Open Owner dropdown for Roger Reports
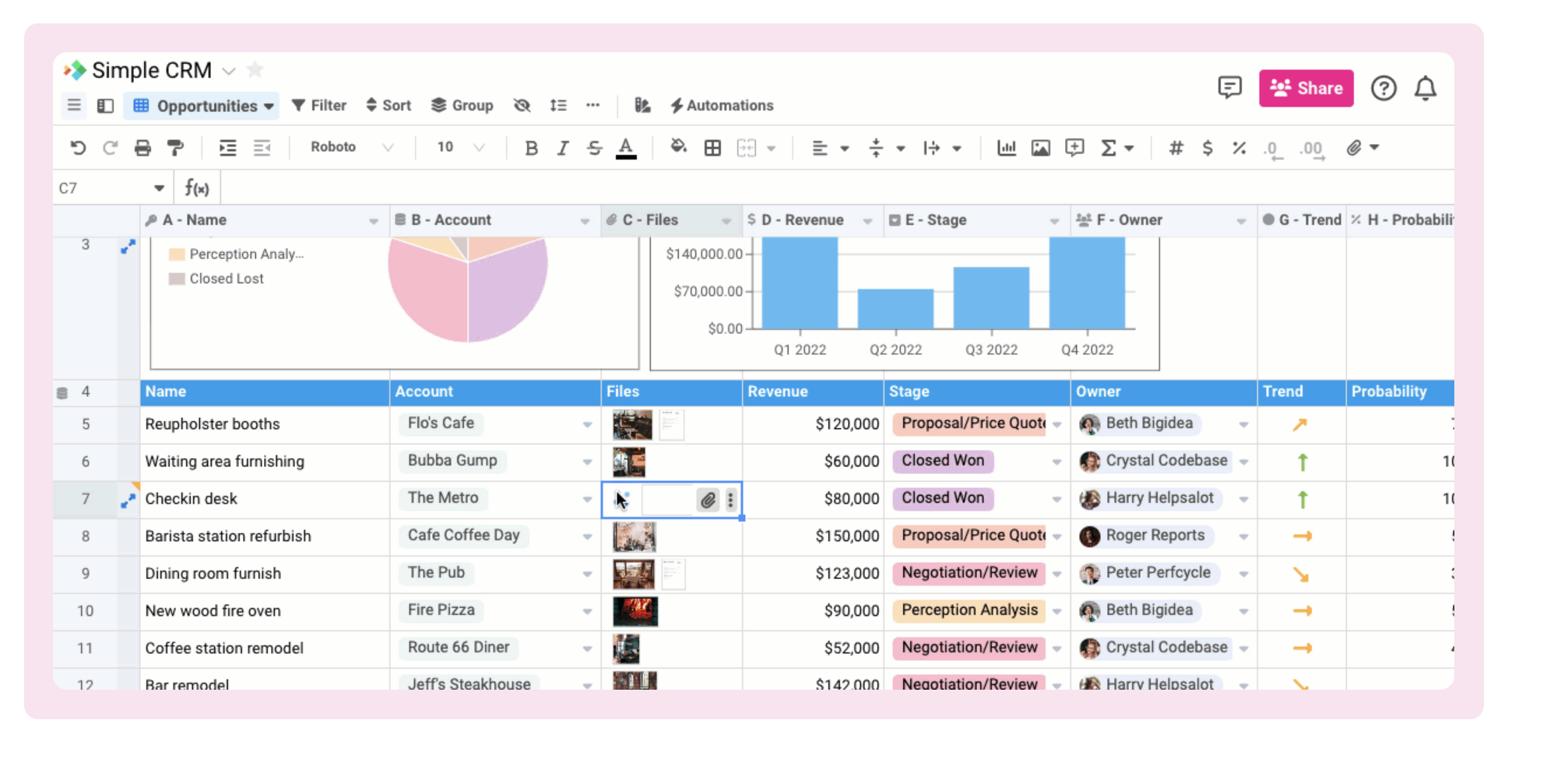Image resolution: width=1568 pixels, height=780 pixels. 1243,537
